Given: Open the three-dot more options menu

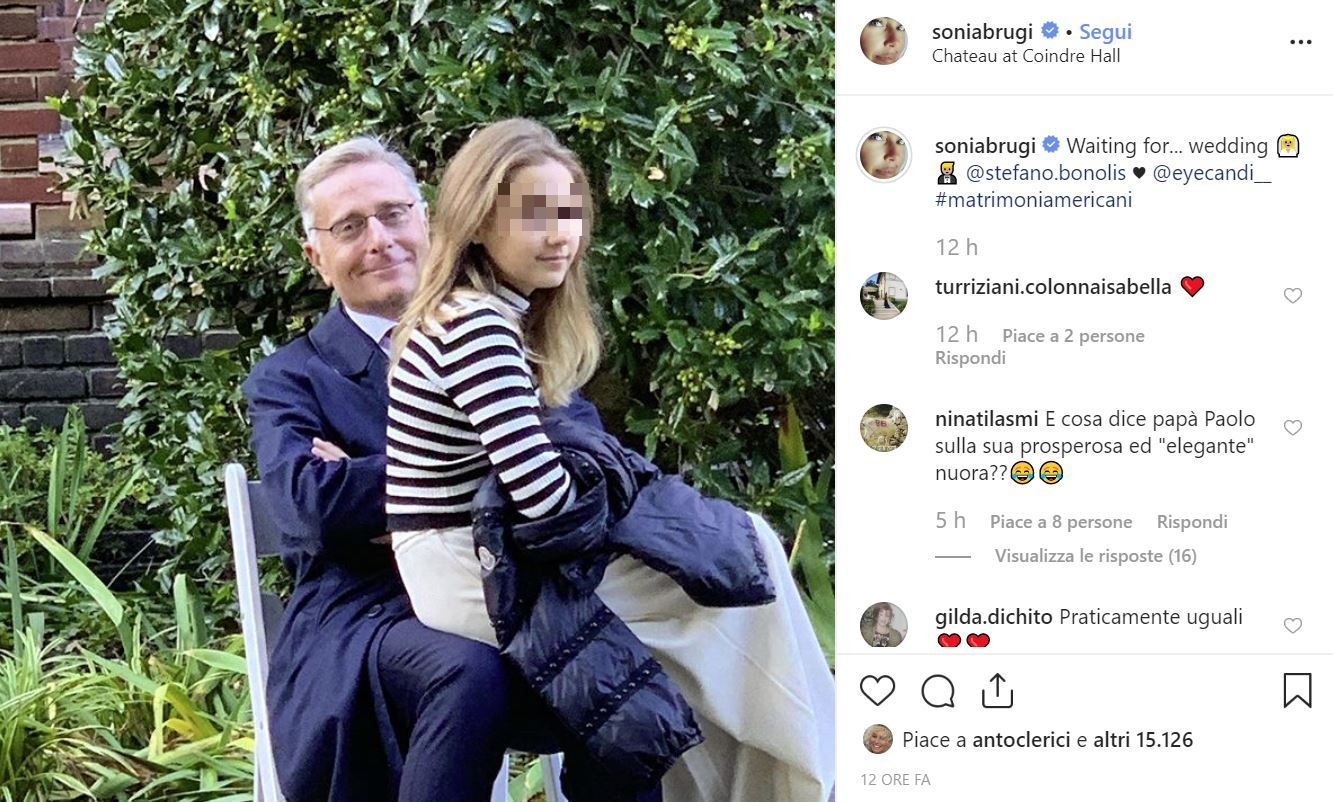Looking at the screenshot, I should 1300,42.
